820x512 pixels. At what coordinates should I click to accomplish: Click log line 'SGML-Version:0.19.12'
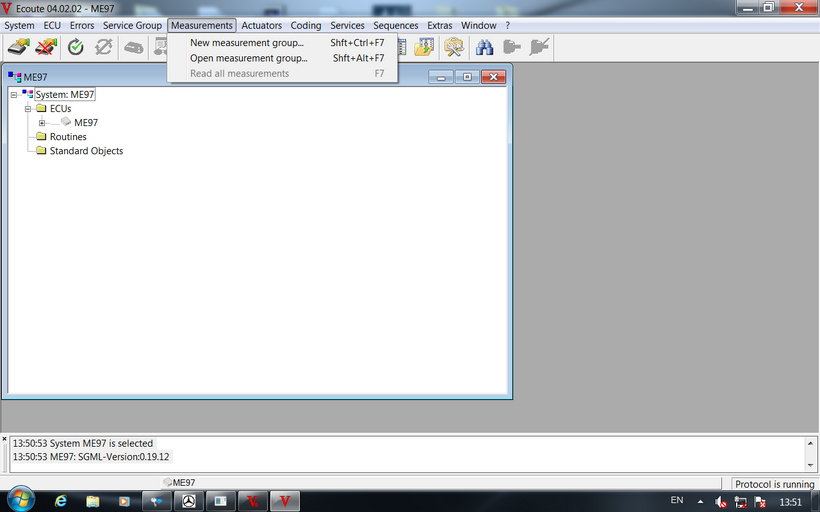pos(91,457)
